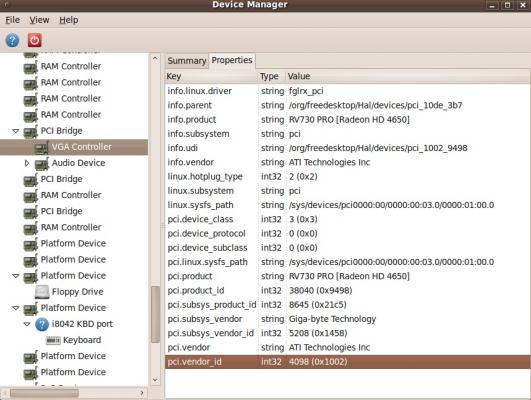Sort by the Type column header
531x400 pixels.
pyautogui.click(x=272, y=76)
